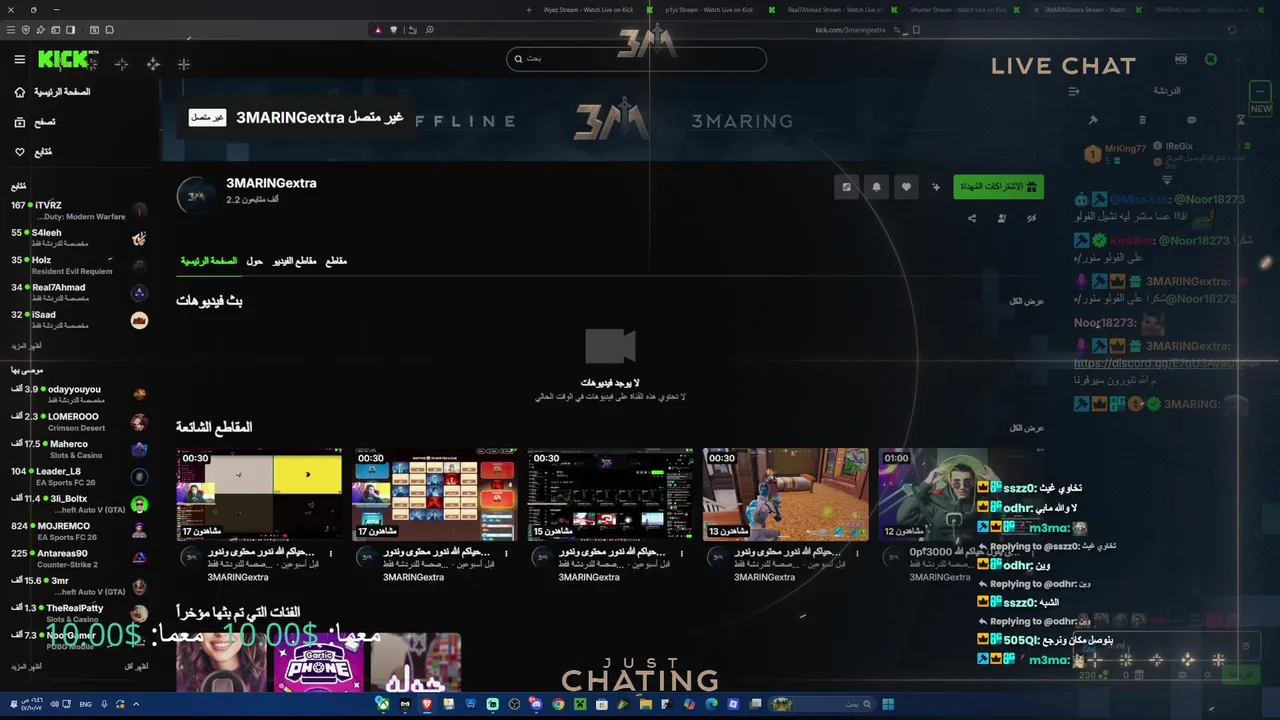
Task: Open Real7Ahmad channel in sidebar
Action: pyautogui.click(x=79, y=292)
